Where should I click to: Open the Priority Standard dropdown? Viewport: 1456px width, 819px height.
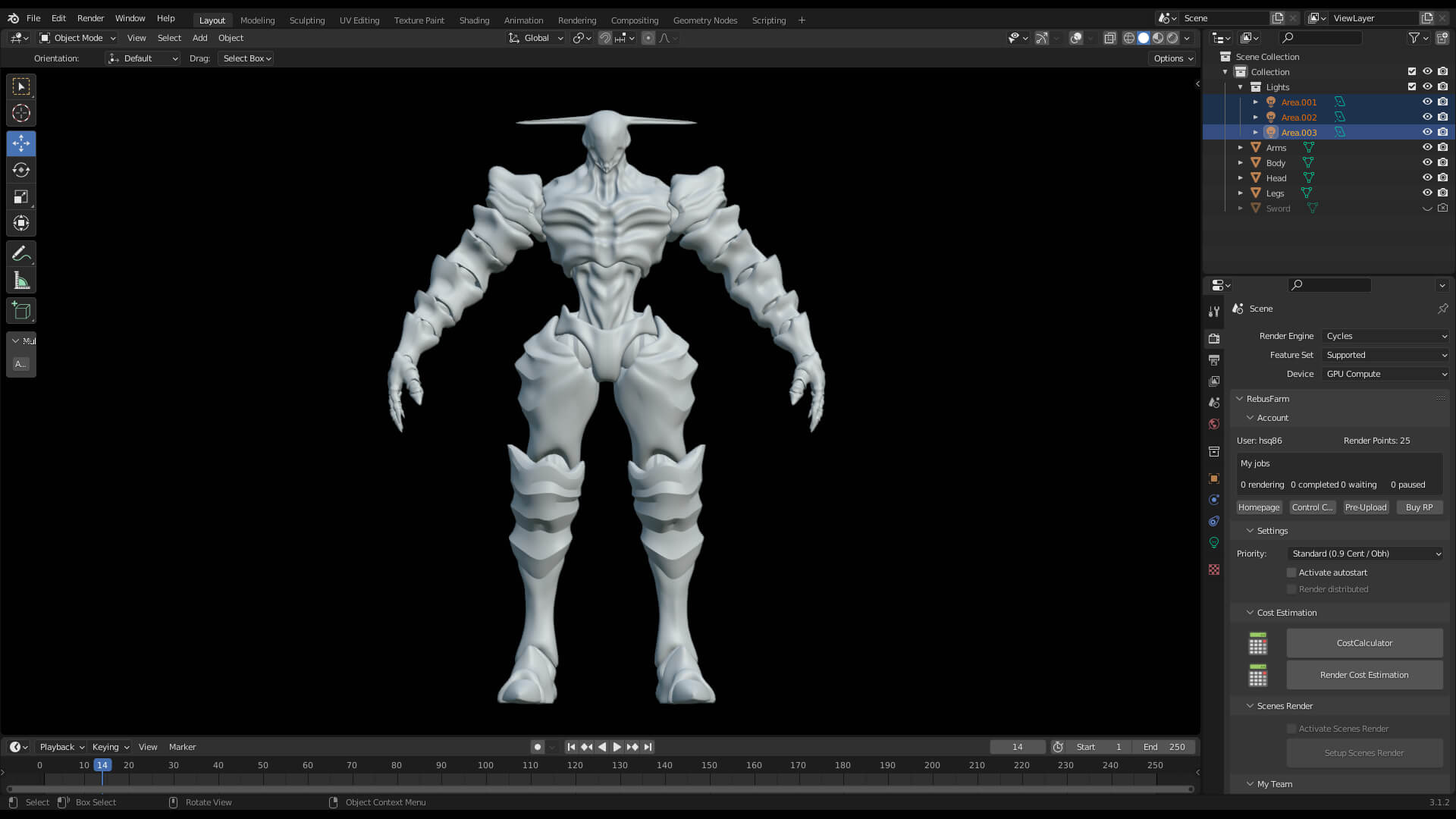click(x=1365, y=554)
